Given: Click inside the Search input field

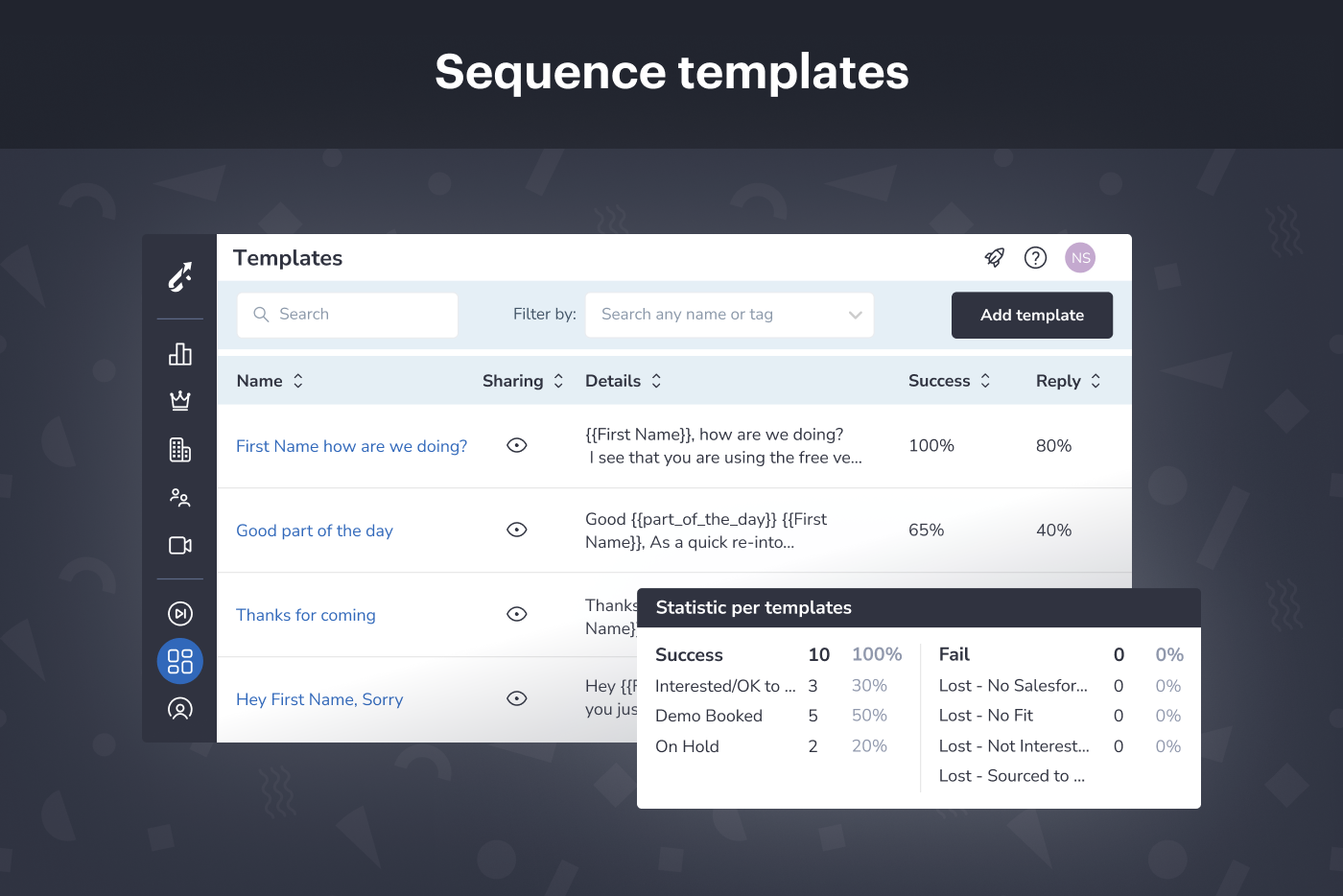Looking at the screenshot, I should 347,315.
